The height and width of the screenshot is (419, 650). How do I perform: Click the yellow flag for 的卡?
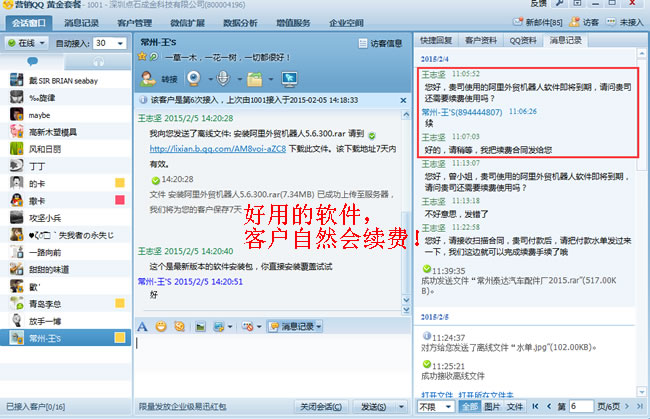pyautogui.click(x=119, y=183)
